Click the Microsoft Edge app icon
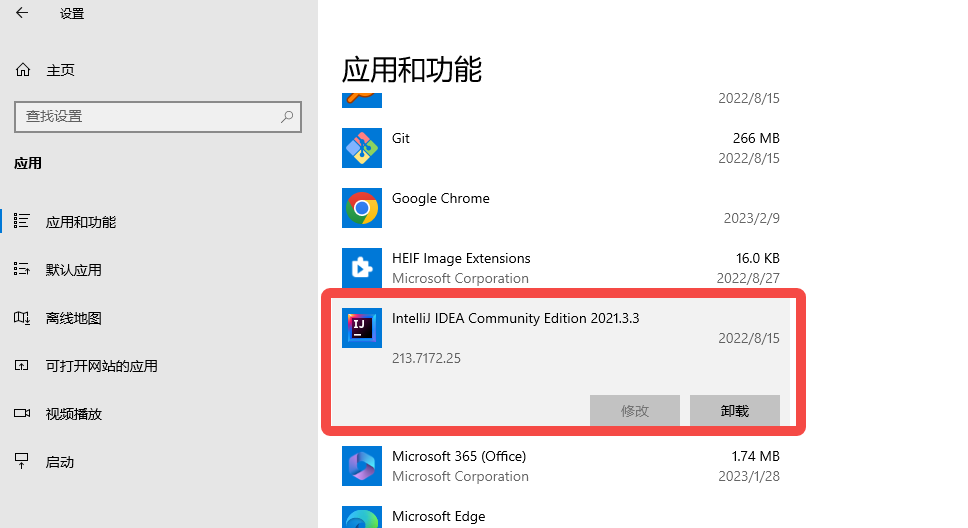Screen dimensions: 968x528 tap(362, 518)
